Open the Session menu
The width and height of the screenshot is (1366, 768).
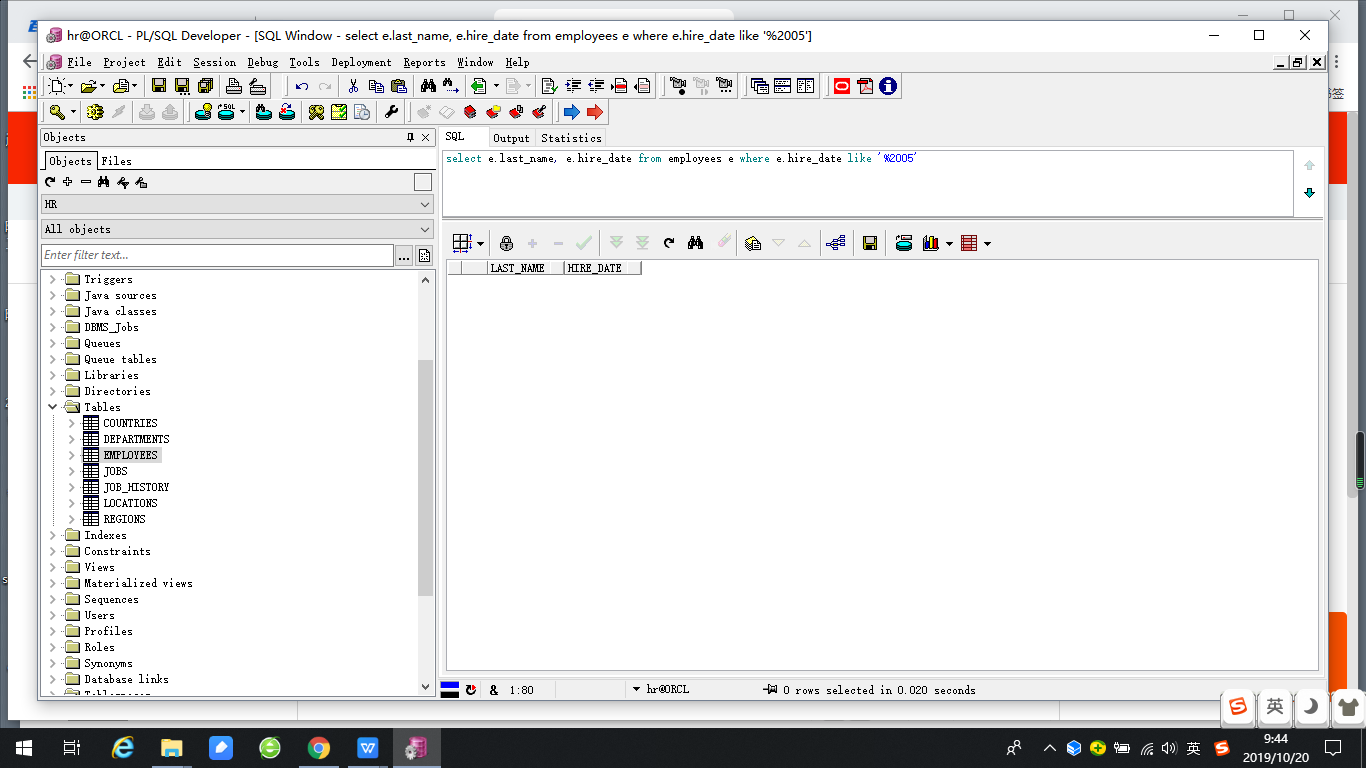(215, 62)
